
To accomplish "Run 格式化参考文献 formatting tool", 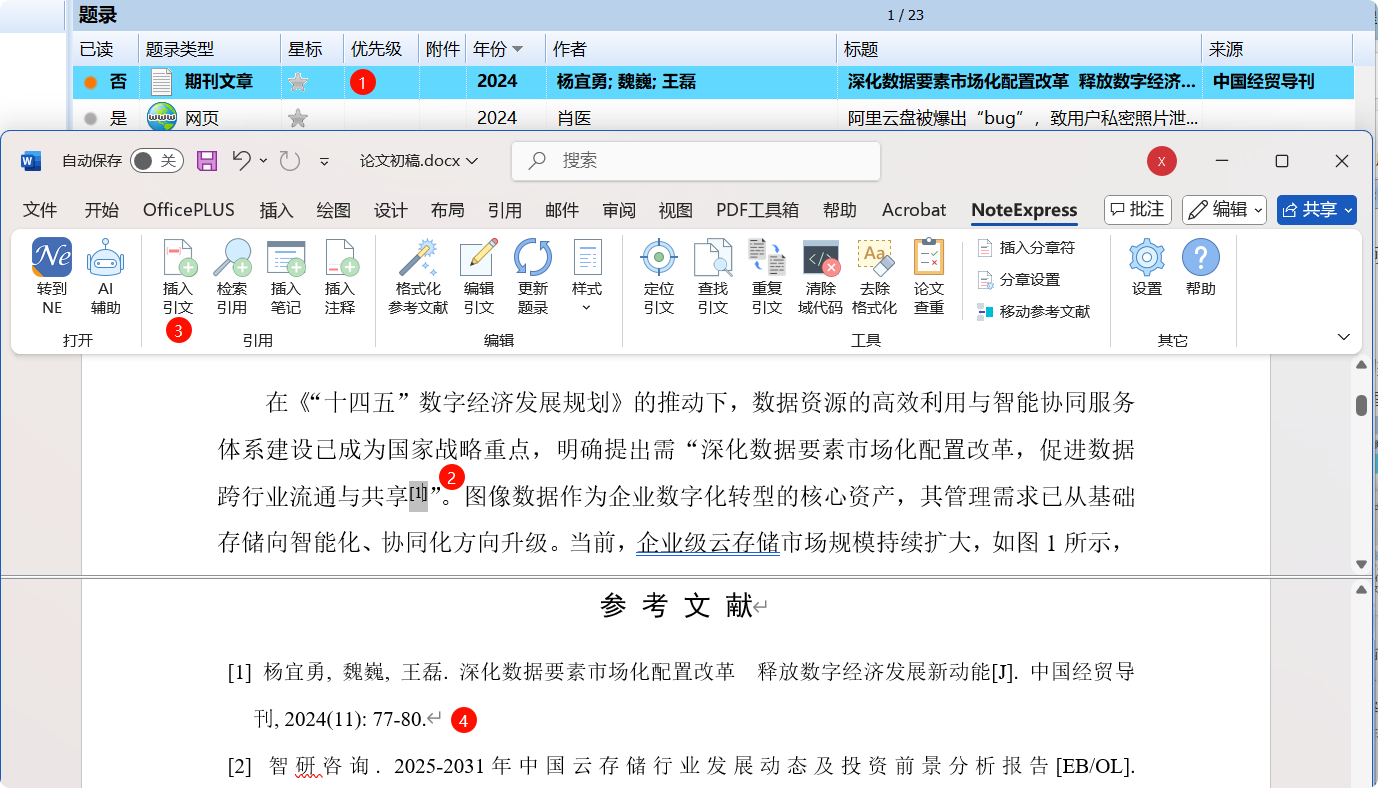I will pos(418,277).
